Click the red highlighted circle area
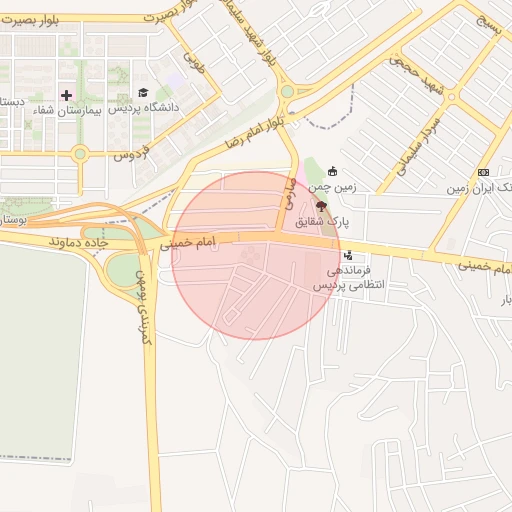The width and height of the screenshot is (512, 512). 256,256
